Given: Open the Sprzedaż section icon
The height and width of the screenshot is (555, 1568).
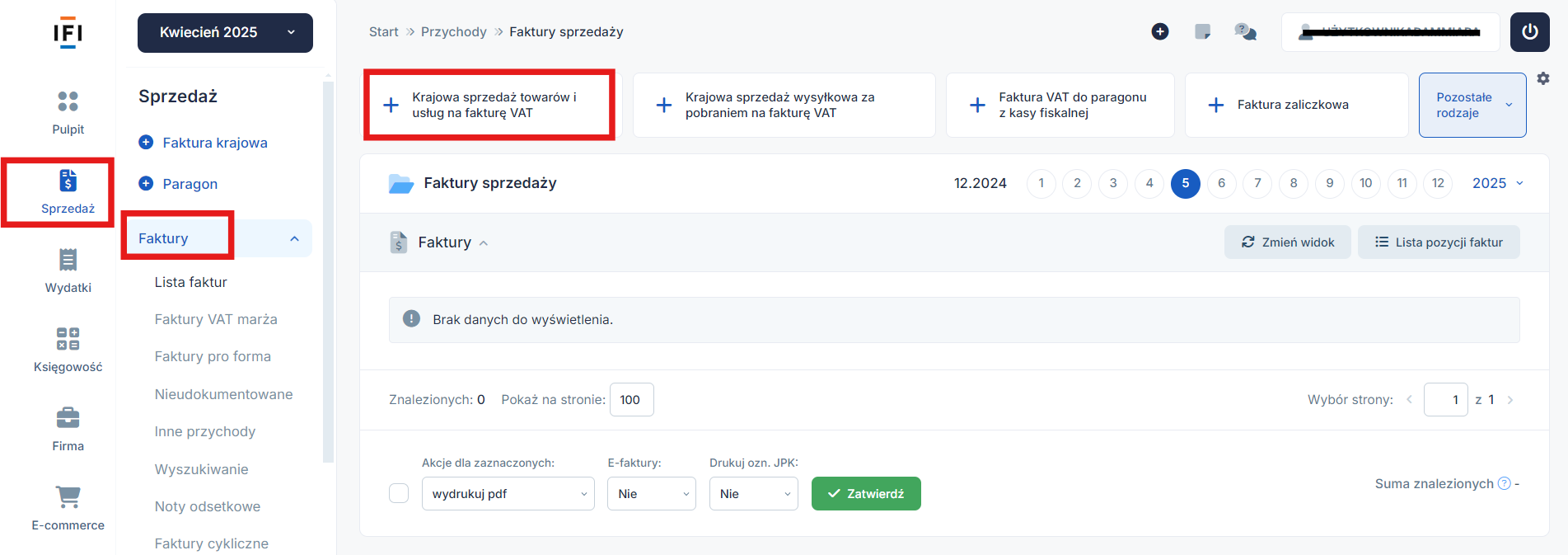Looking at the screenshot, I should 68,181.
